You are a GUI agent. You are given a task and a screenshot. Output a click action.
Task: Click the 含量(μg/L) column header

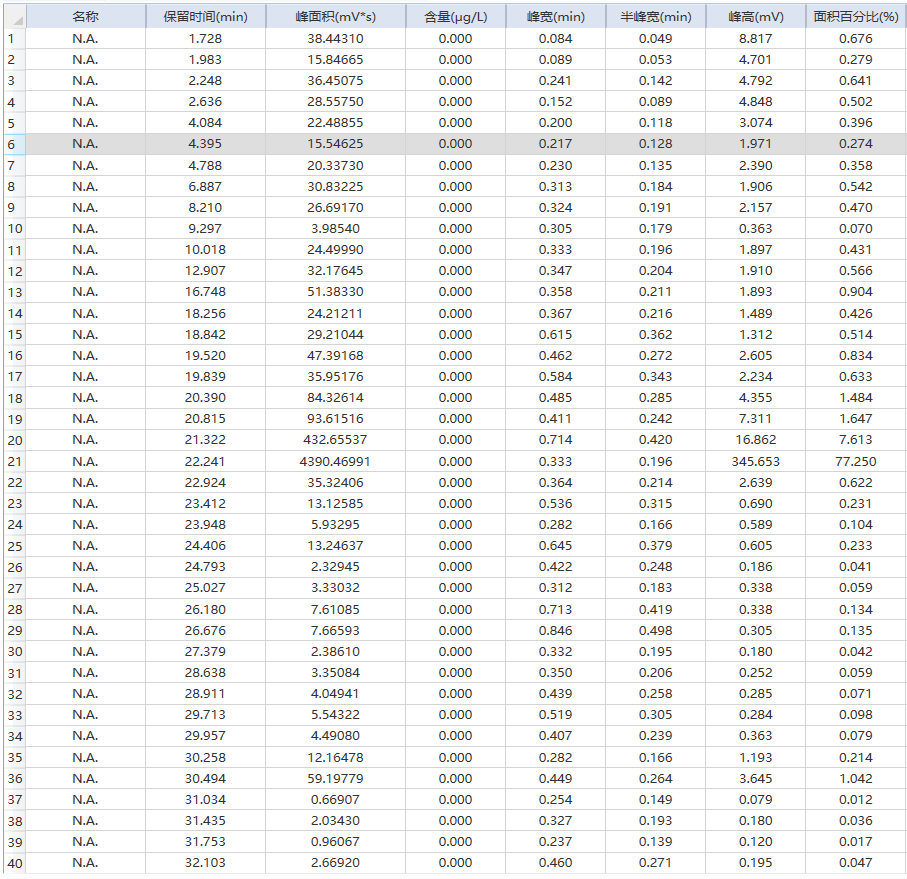455,17
